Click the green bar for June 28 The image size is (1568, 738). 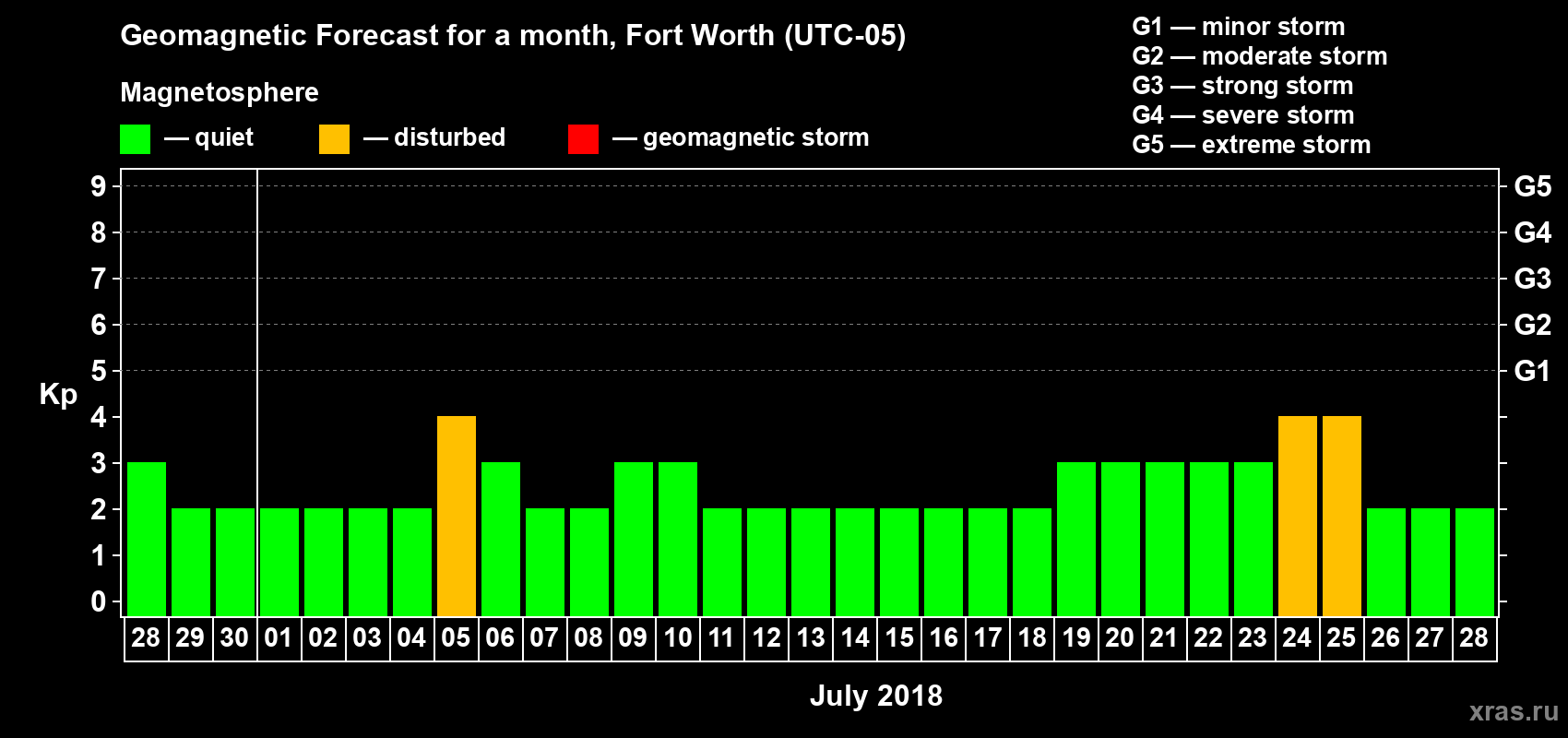tap(147, 539)
